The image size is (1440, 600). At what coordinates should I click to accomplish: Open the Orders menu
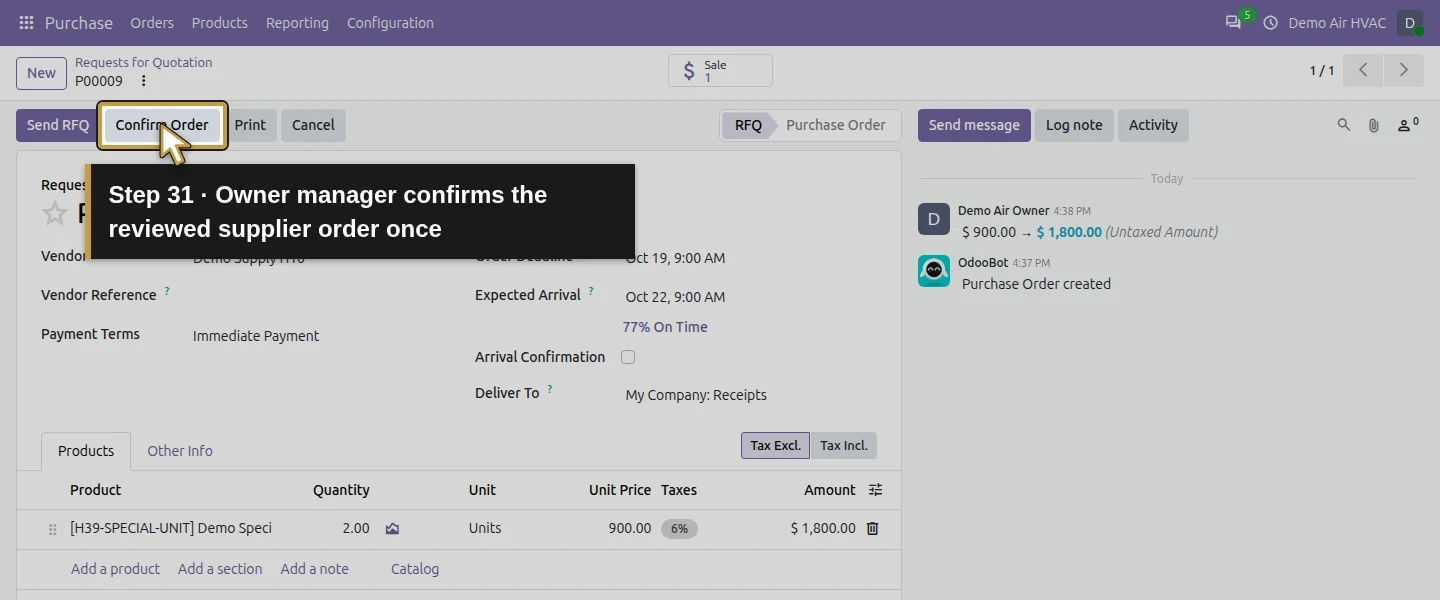point(152,22)
